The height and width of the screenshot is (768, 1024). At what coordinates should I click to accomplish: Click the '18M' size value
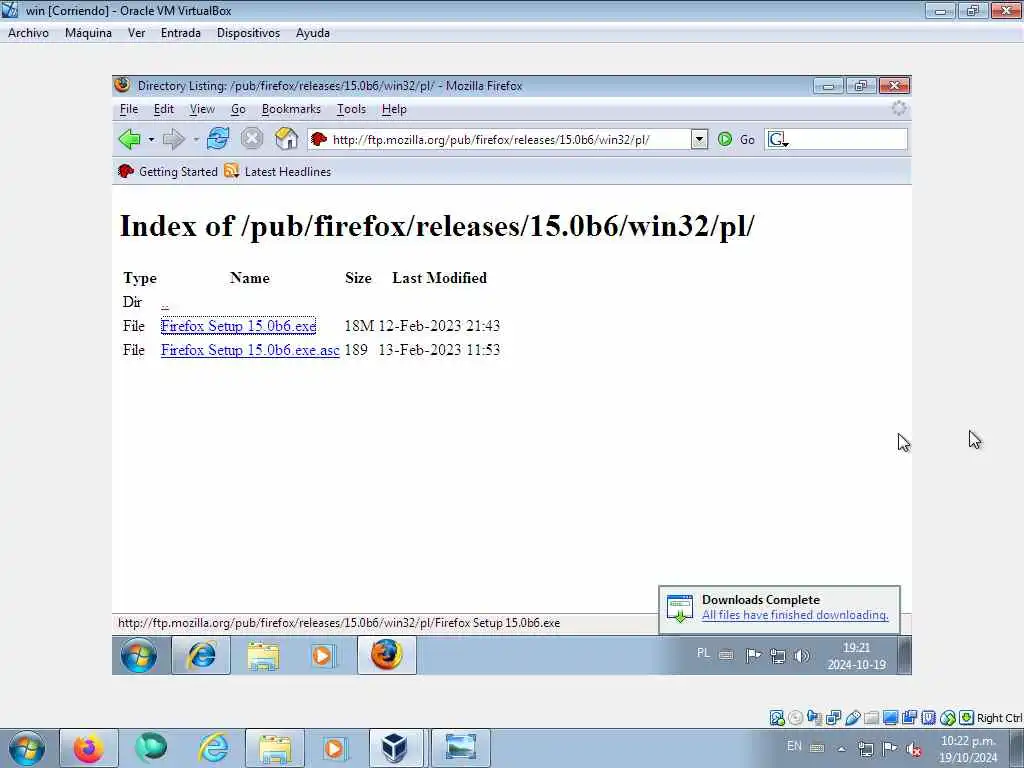[x=359, y=326]
